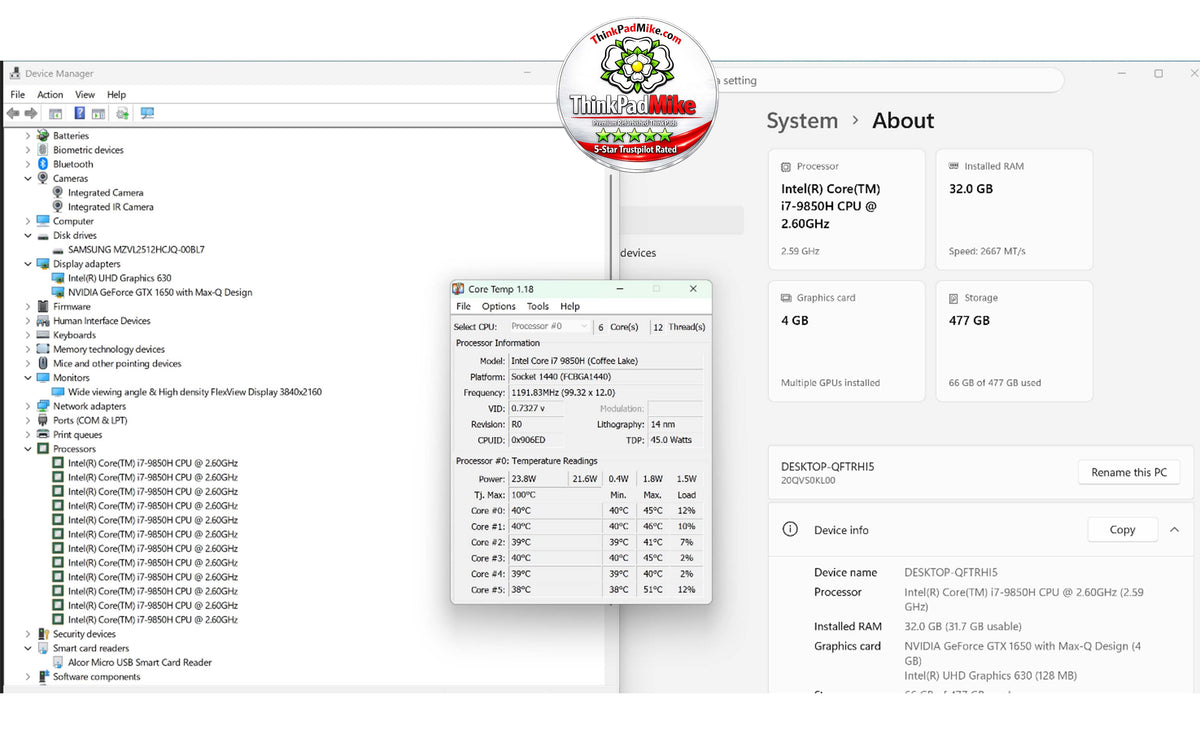Collapse the Display adapters category
This screenshot has width=1200, height=754.
pyautogui.click(x=28, y=264)
